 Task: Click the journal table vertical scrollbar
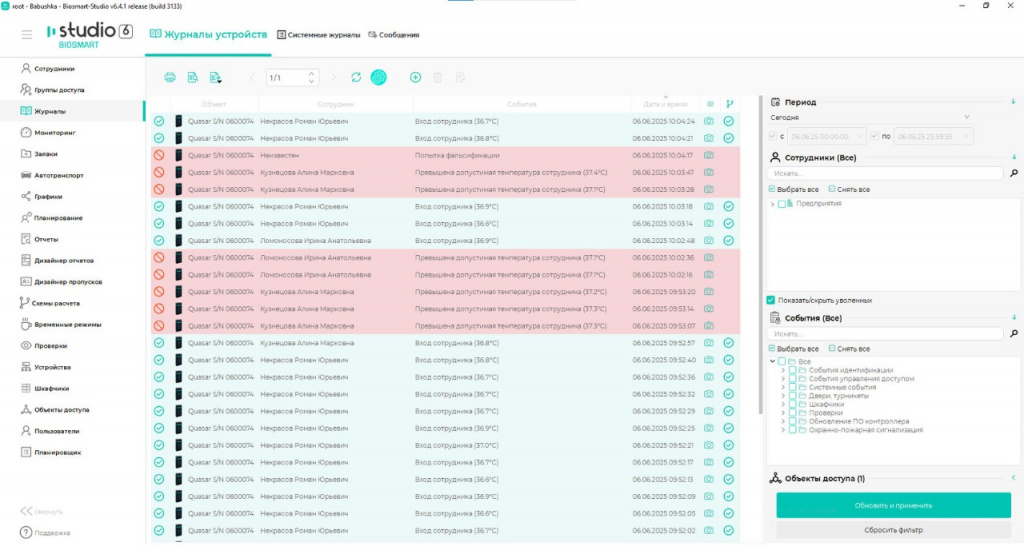[760, 255]
